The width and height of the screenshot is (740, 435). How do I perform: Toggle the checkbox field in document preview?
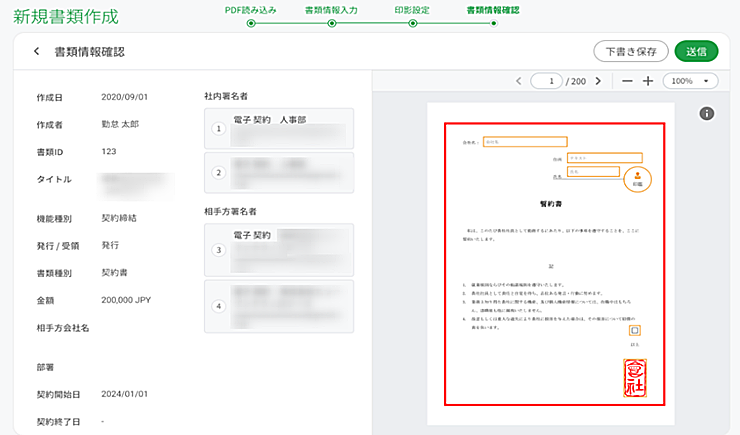coord(635,330)
